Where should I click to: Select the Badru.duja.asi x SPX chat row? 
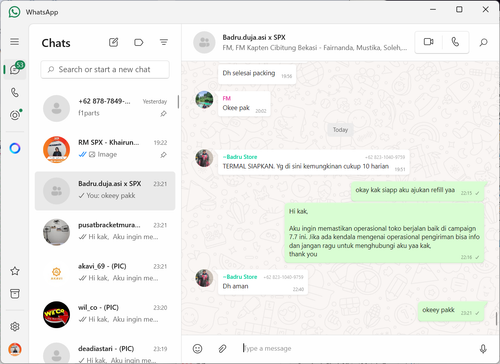105,191
